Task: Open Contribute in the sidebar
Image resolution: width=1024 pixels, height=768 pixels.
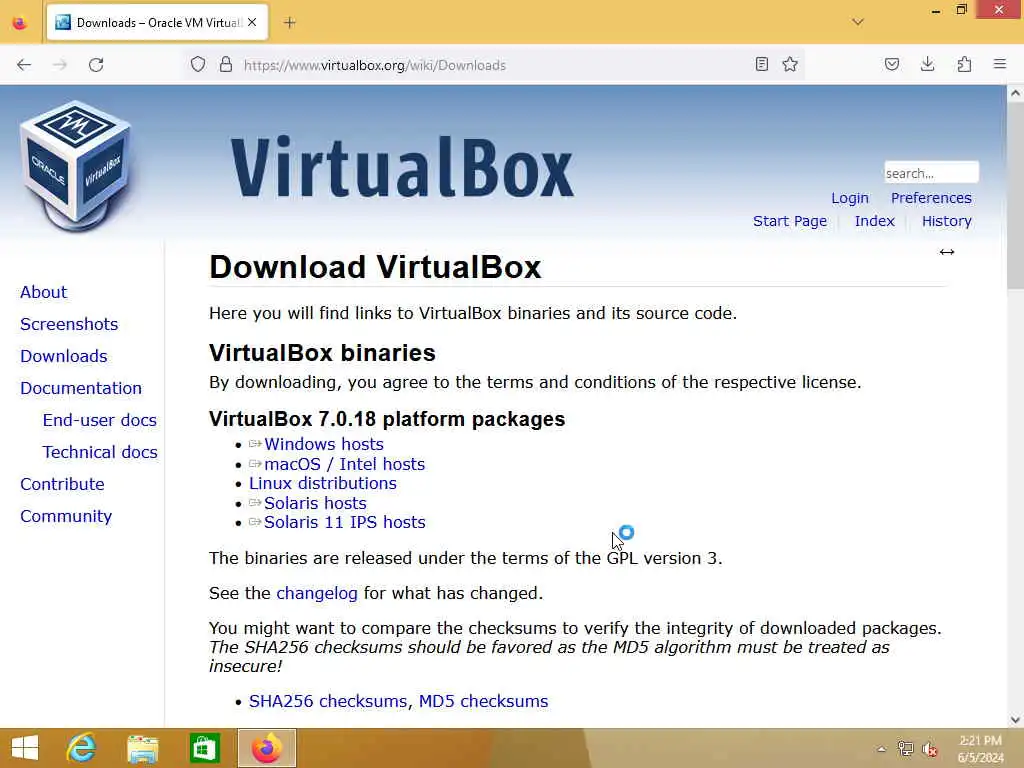Action: (x=62, y=484)
